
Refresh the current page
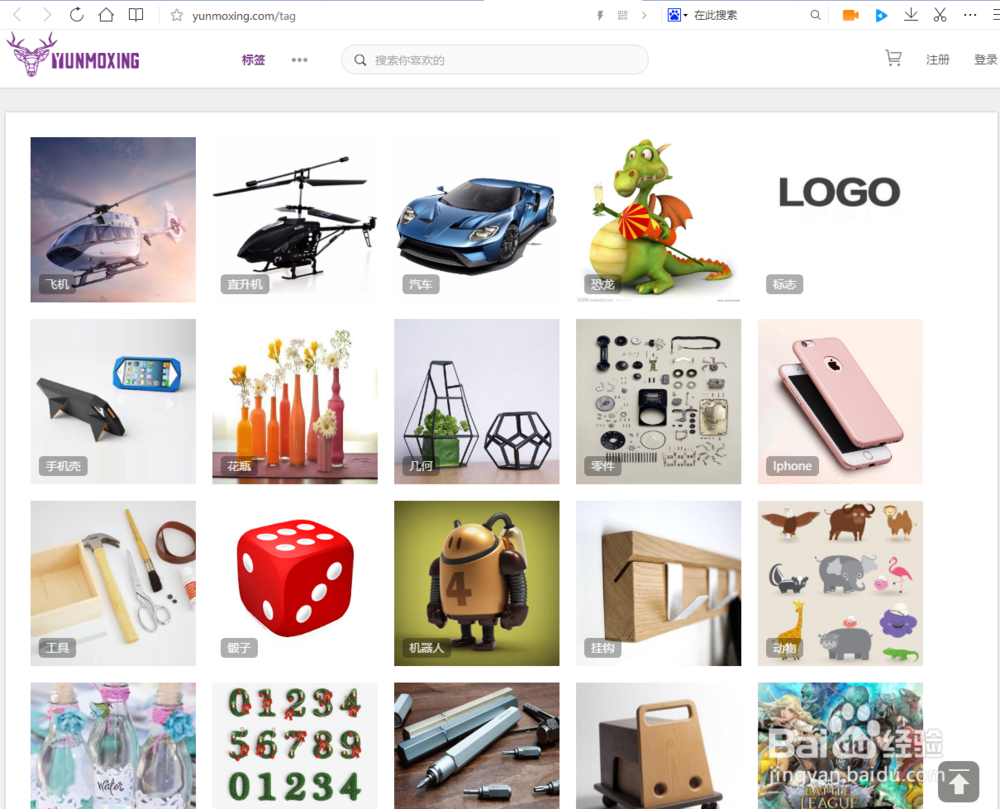77,15
